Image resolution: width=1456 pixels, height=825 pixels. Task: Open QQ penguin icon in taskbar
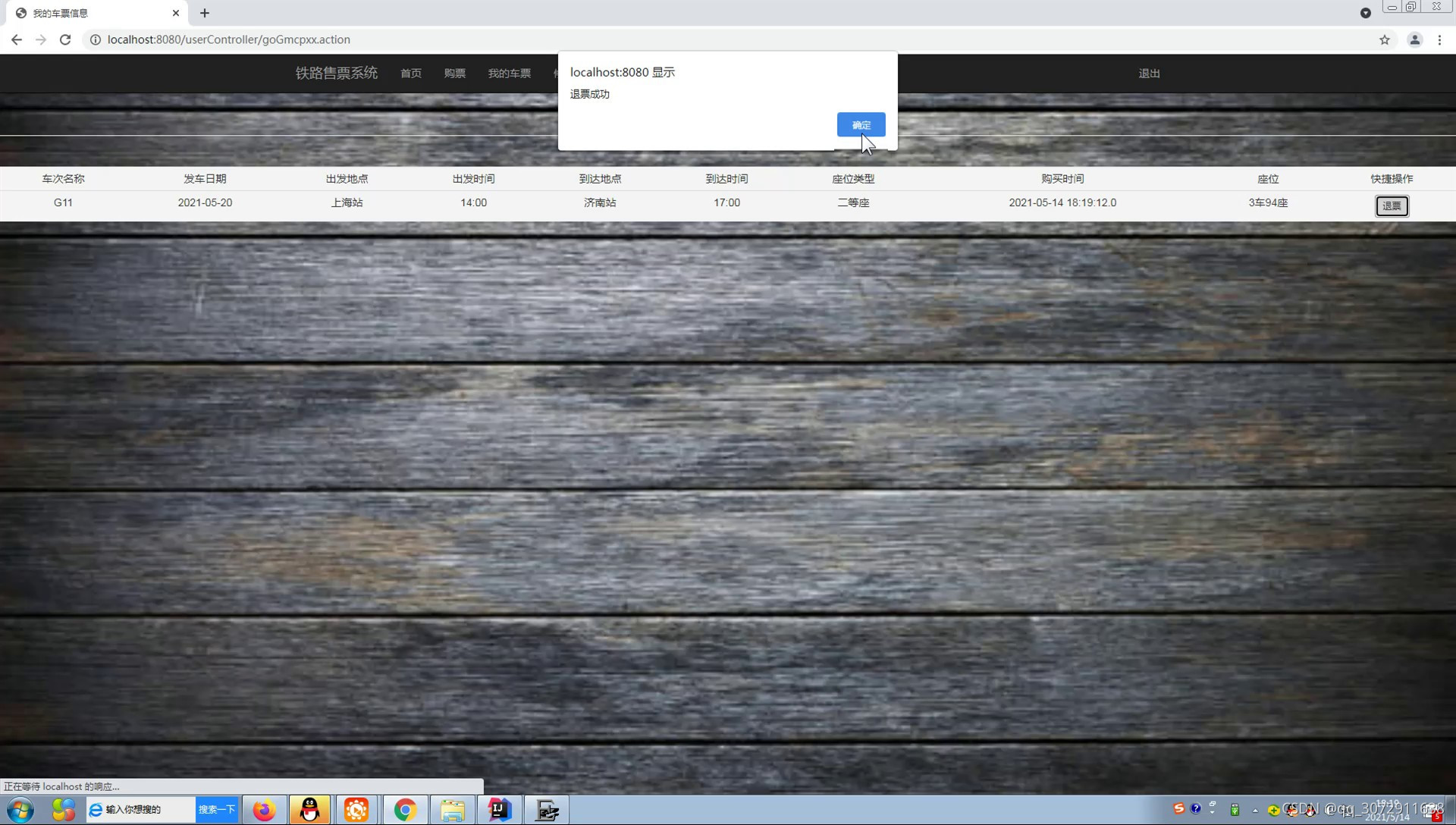pos(309,810)
